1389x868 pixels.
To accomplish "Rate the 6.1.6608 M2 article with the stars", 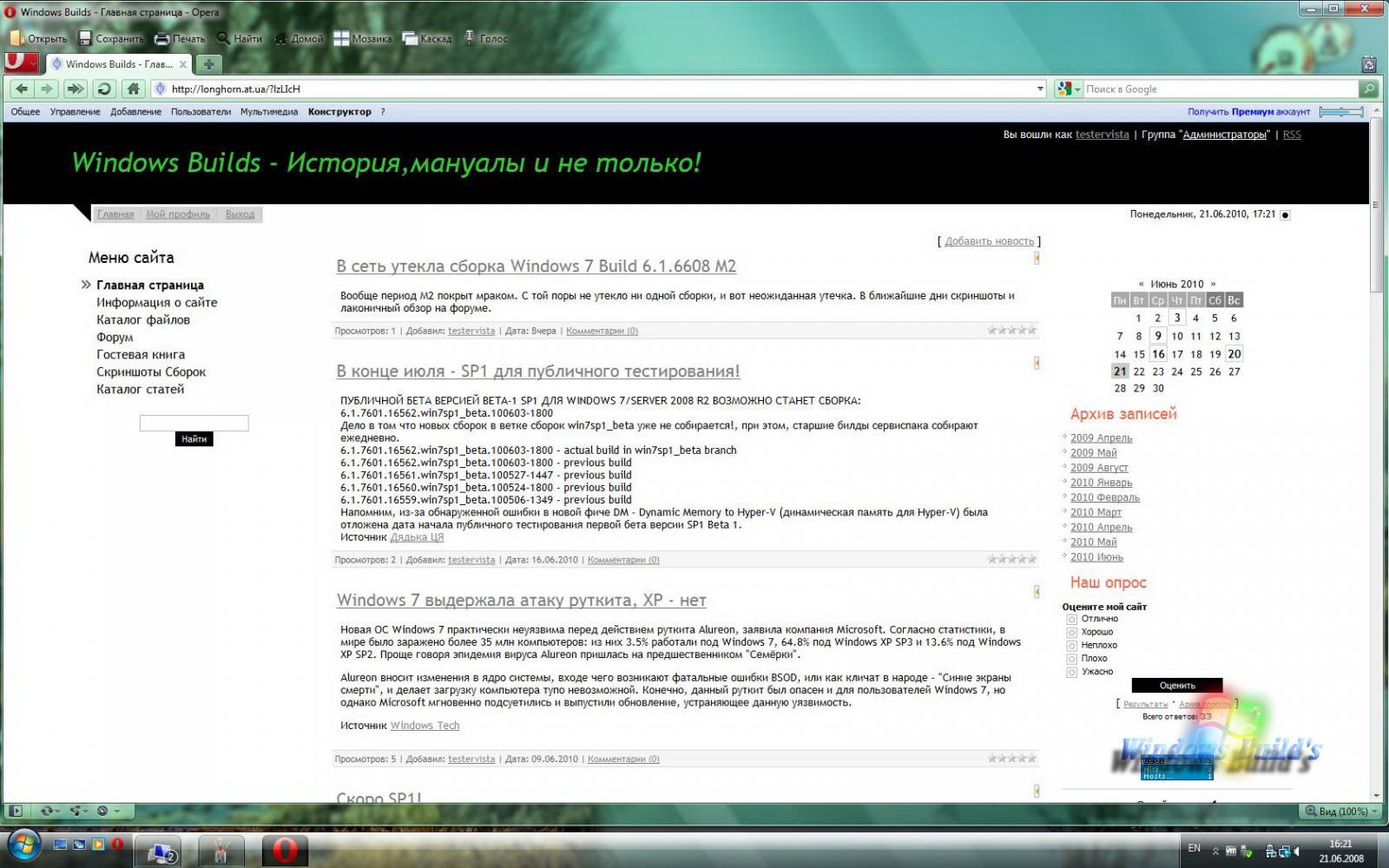I will click(x=1011, y=330).
